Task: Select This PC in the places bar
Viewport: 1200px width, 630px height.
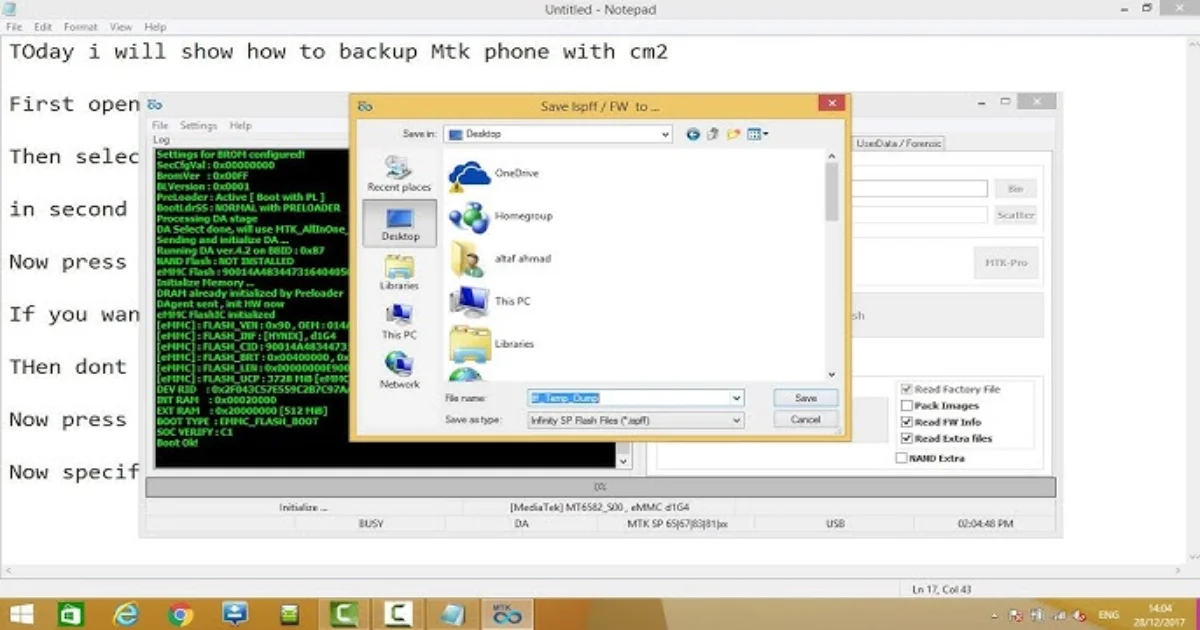Action: [399, 321]
